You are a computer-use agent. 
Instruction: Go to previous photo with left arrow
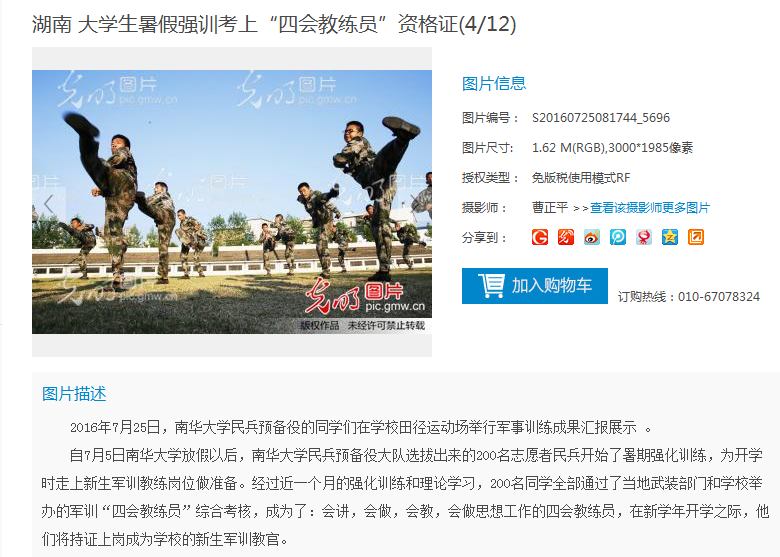49,203
